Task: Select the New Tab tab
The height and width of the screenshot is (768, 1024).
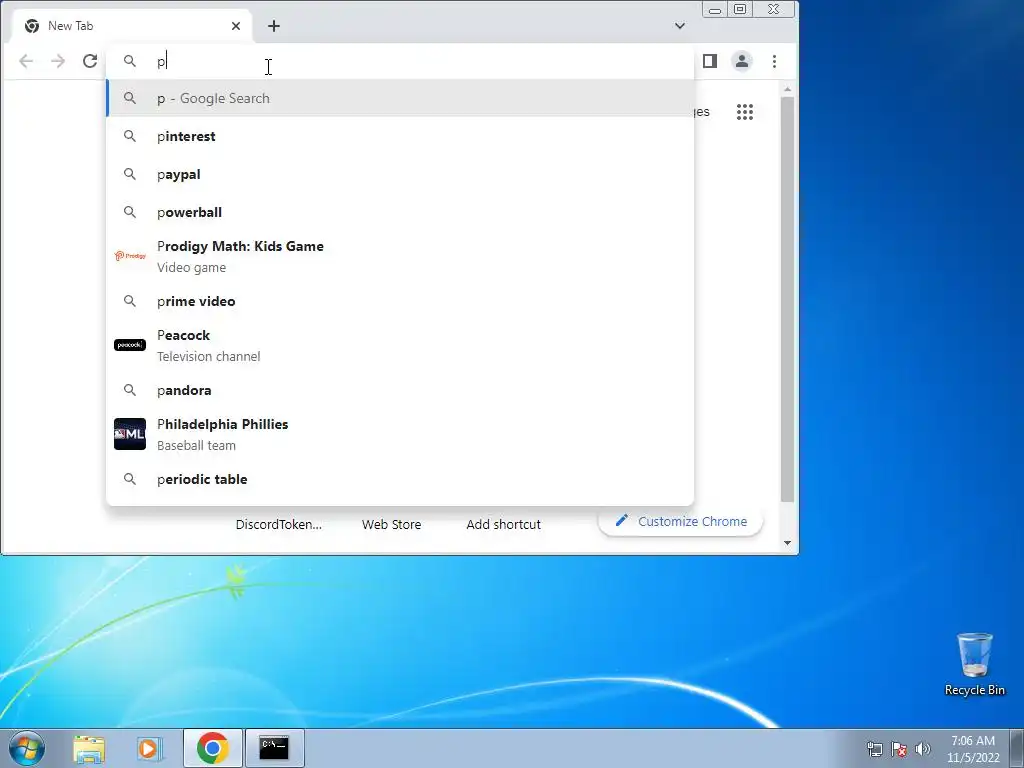Action: tap(131, 26)
